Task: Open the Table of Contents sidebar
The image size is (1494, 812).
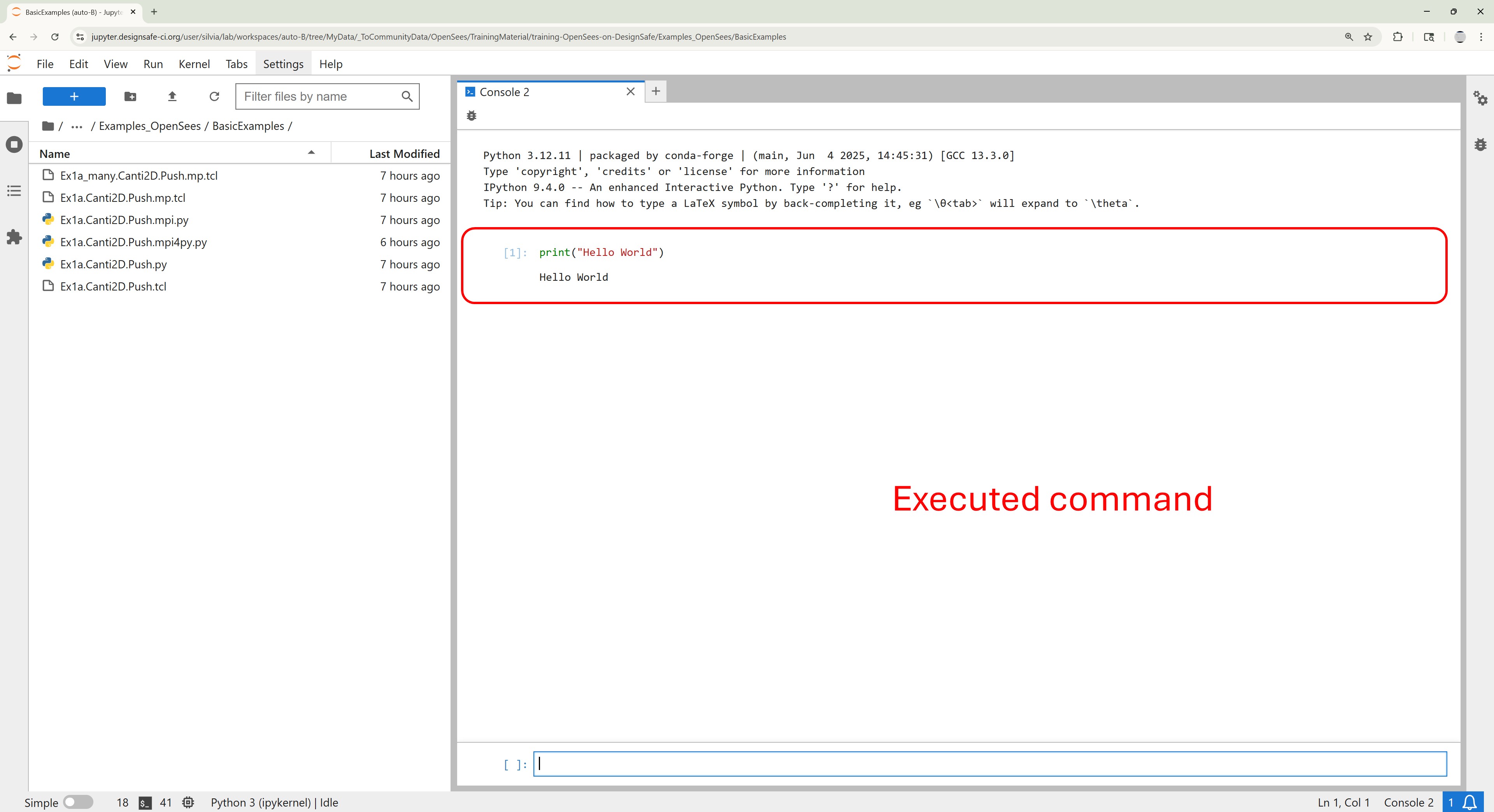Action: tap(14, 191)
